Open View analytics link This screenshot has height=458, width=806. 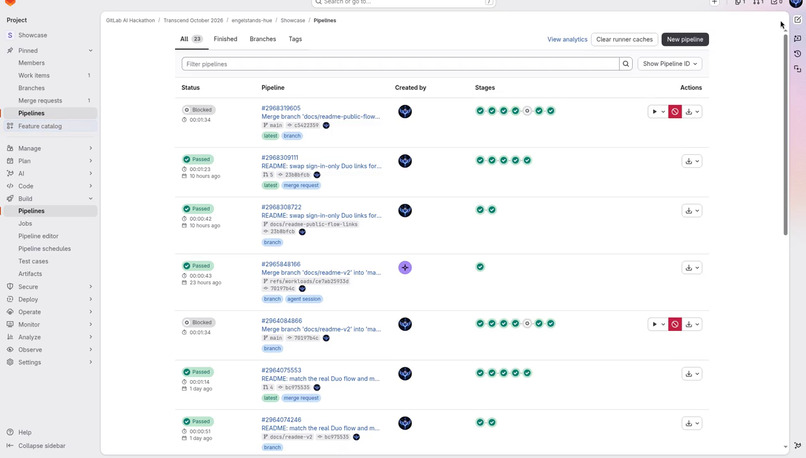[567, 40]
